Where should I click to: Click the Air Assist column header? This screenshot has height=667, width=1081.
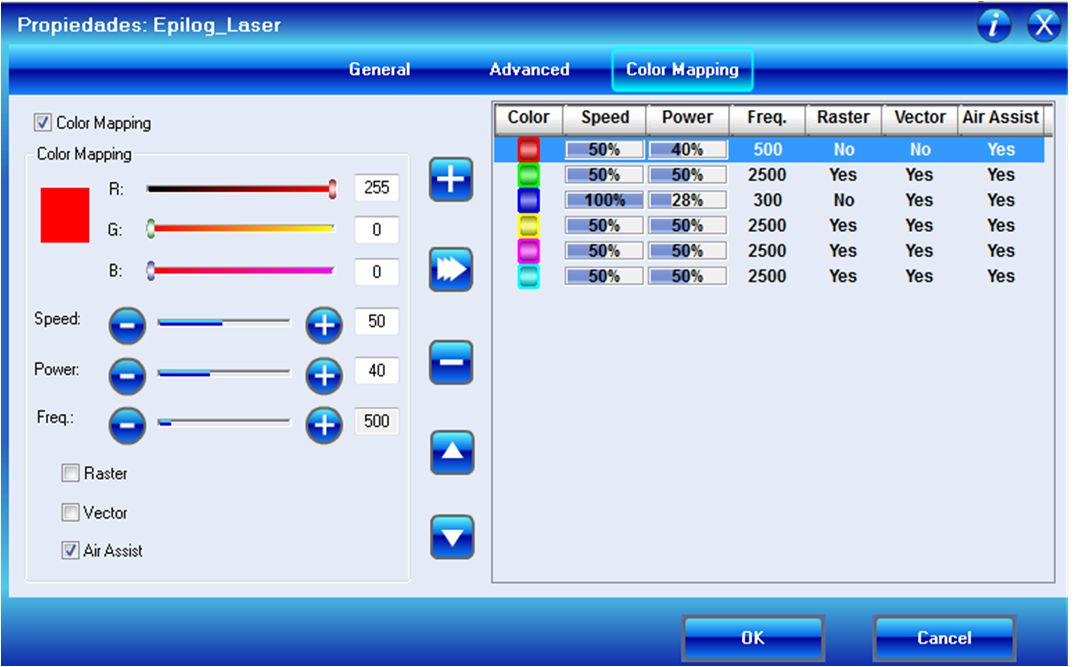tap(1000, 118)
